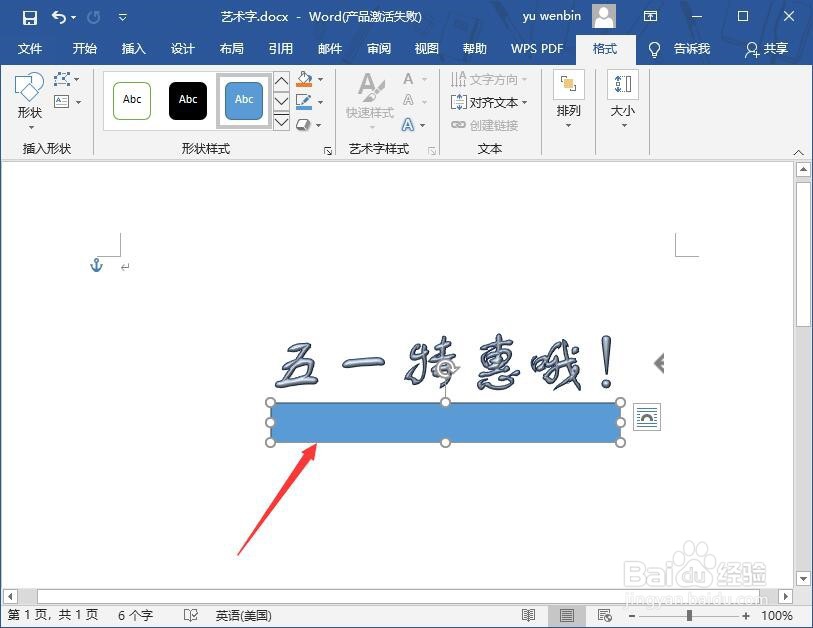Switch to Read Mode in status bar
813x628 pixels.
pyautogui.click(x=529, y=614)
